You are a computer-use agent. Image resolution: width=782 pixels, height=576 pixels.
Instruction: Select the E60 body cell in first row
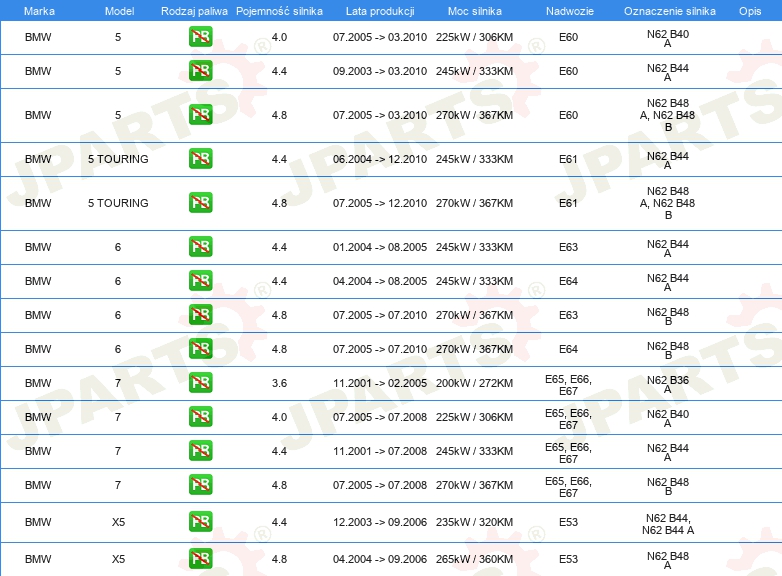click(568, 37)
